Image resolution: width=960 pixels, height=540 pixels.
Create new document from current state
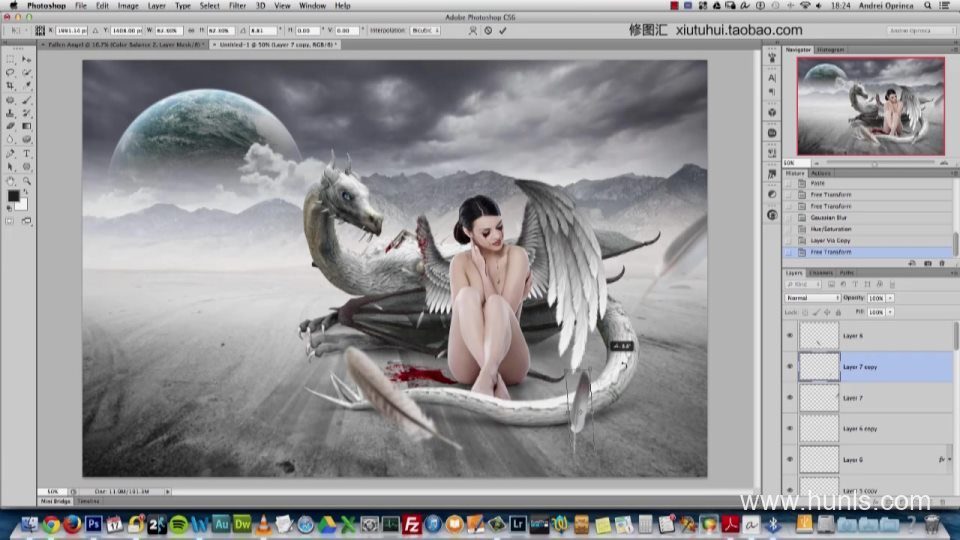point(912,263)
